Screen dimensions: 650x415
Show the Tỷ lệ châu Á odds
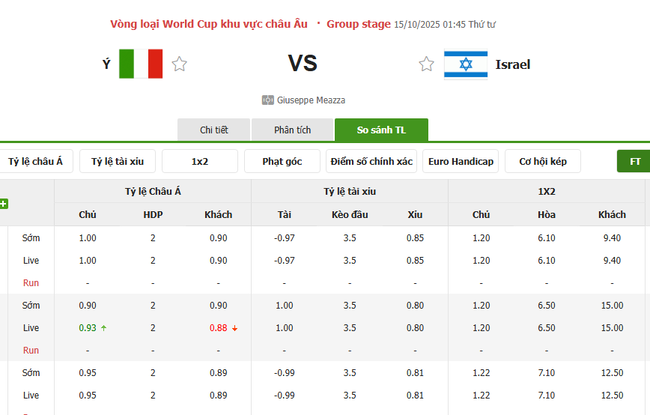tap(35, 161)
